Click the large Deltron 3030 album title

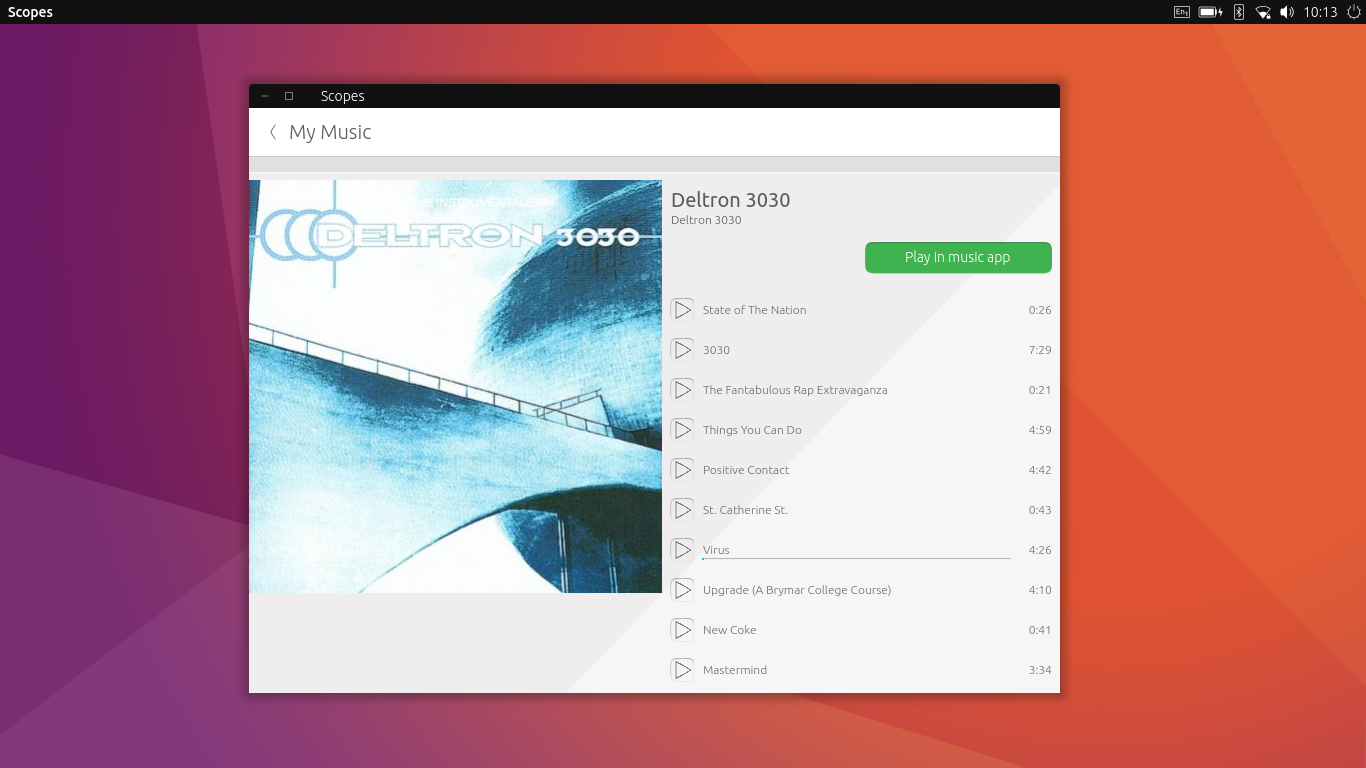click(731, 200)
